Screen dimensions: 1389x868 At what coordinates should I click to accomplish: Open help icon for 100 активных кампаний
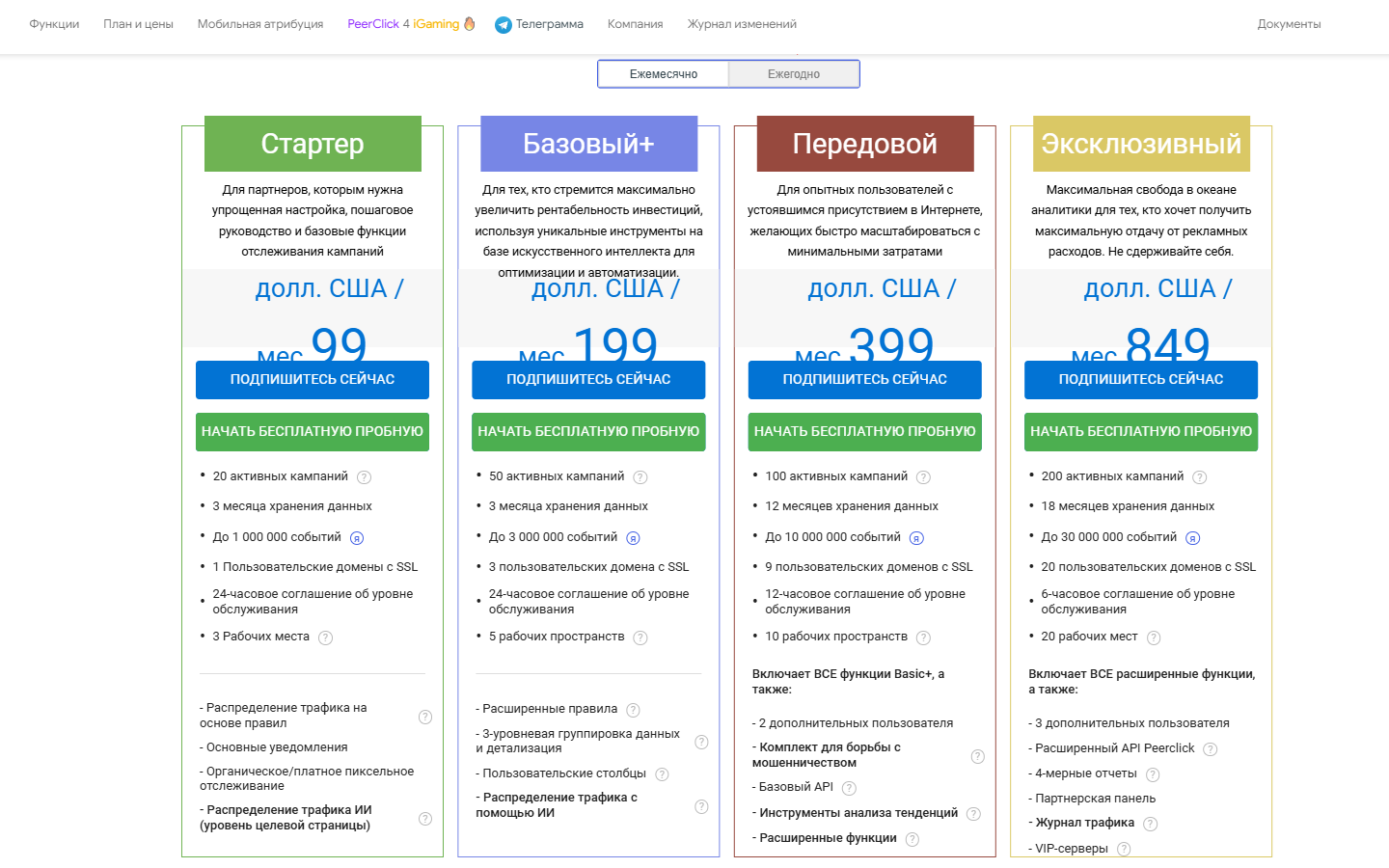click(923, 477)
